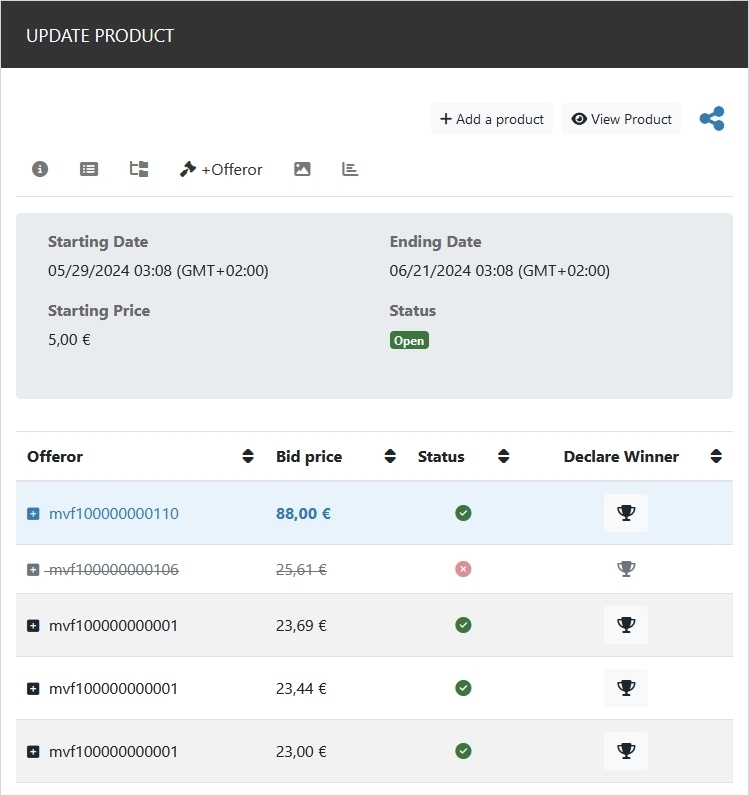Image resolution: width=749 pixels, height=795 pixels.
Task: Toggle red status of the 25,61 € bid
Action: point(463,569)
